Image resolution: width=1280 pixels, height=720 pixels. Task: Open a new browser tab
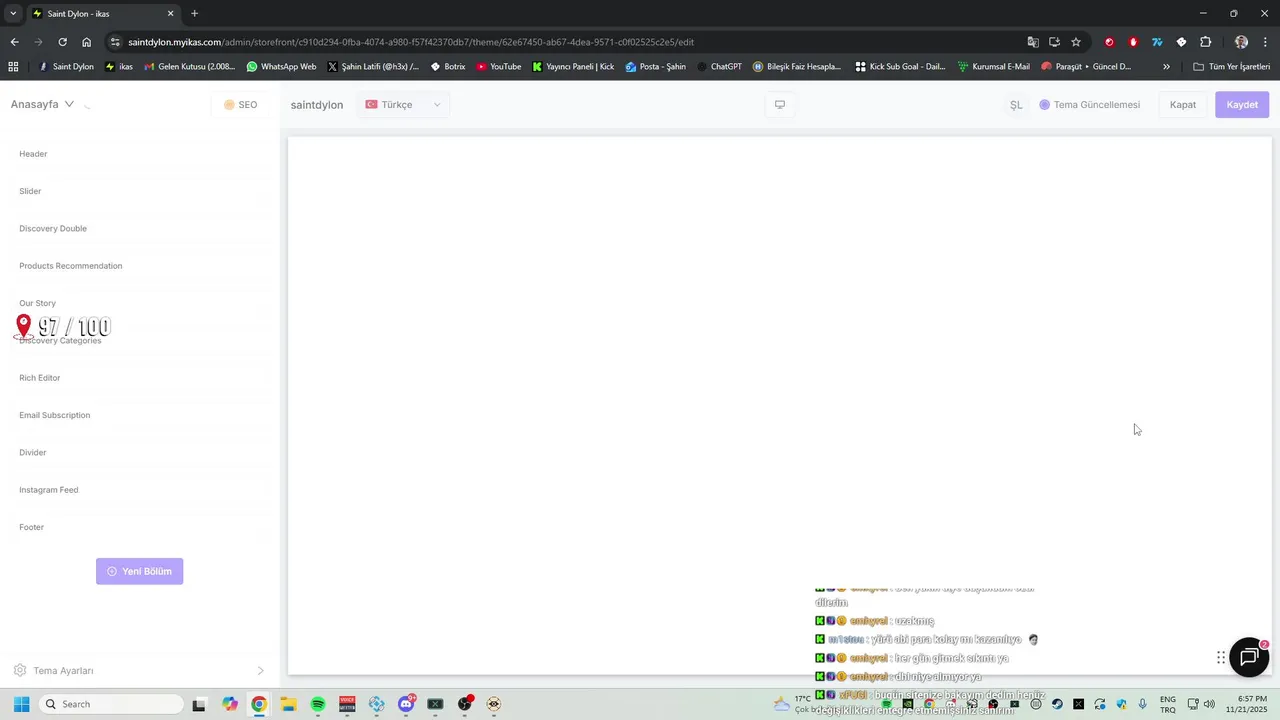pyautogui.click(x=194, y=14)
